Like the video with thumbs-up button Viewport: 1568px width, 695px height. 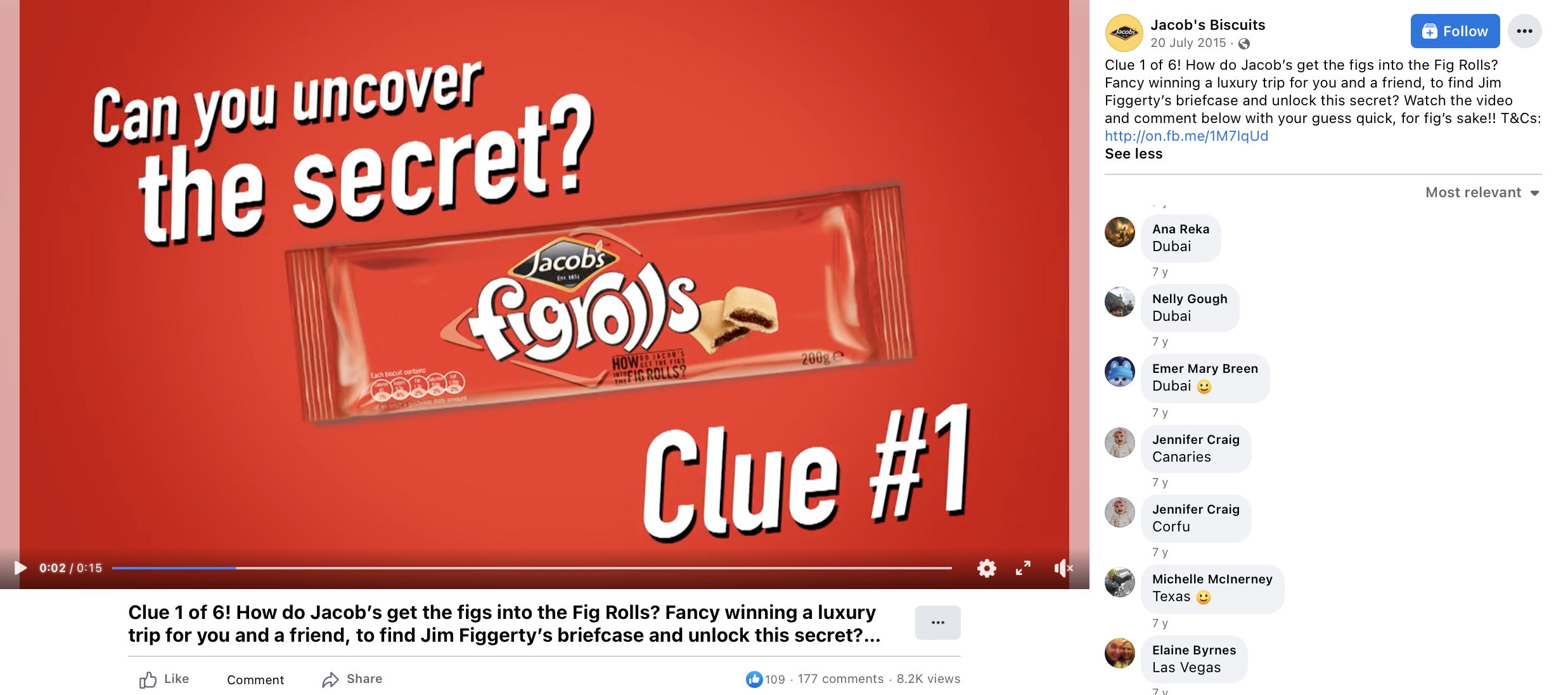click(164, 679)
